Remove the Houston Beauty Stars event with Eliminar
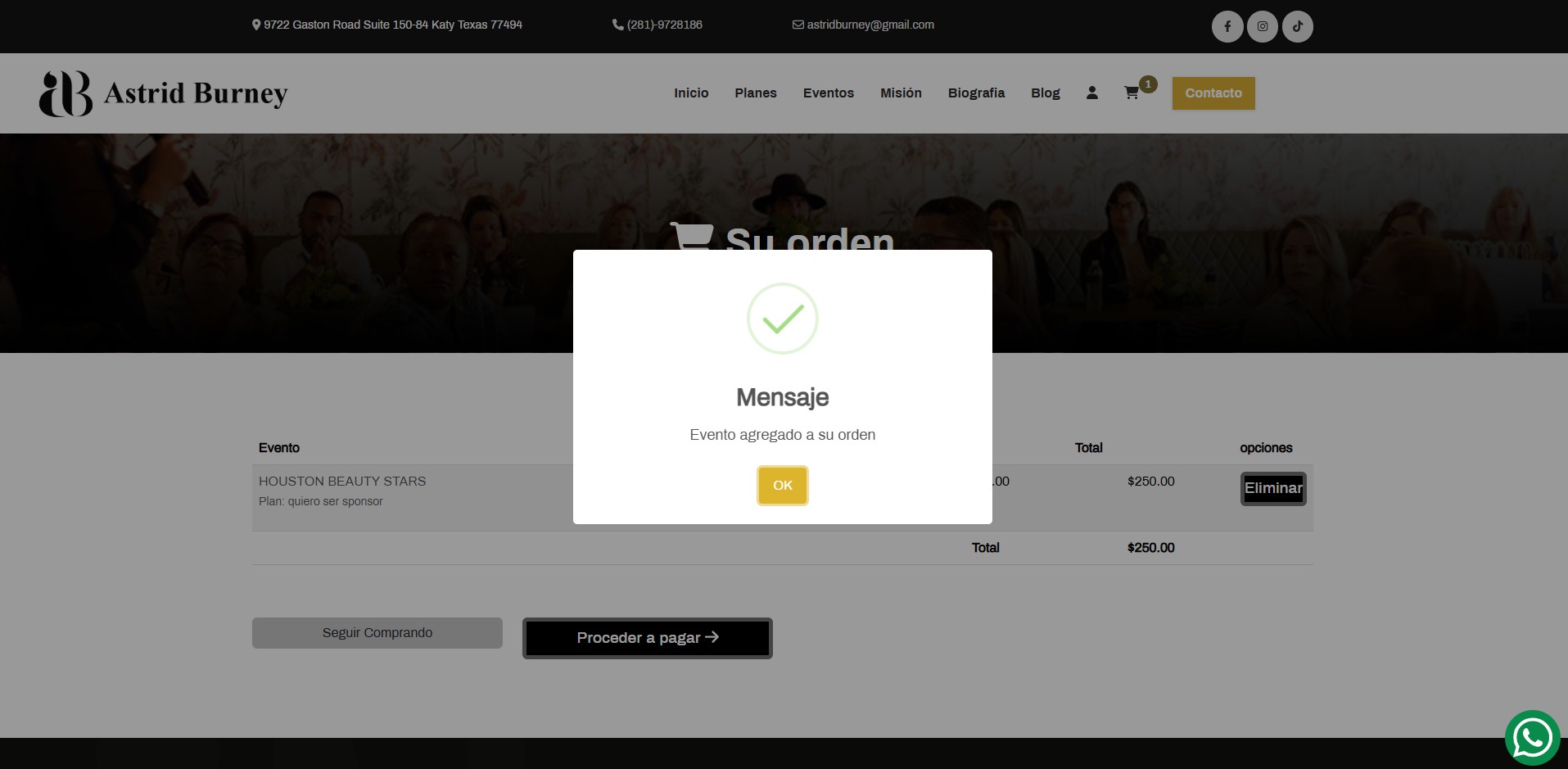Viewport: 1568px width, 769px height. pyautogui.click(x=1273, y=489)
